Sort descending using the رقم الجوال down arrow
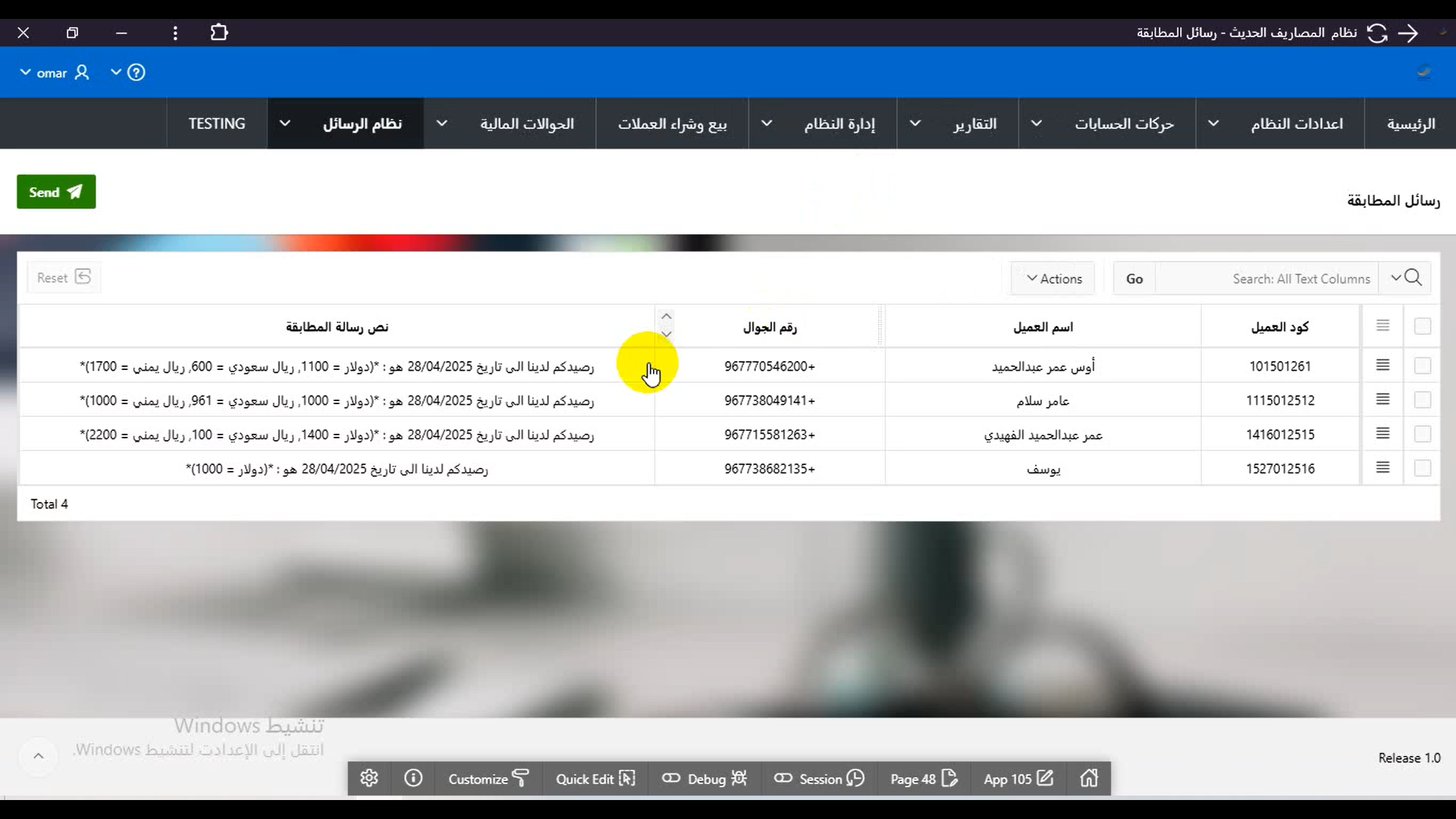The image size is (1456, 819). pyautogui.click(x=666, y=334)
